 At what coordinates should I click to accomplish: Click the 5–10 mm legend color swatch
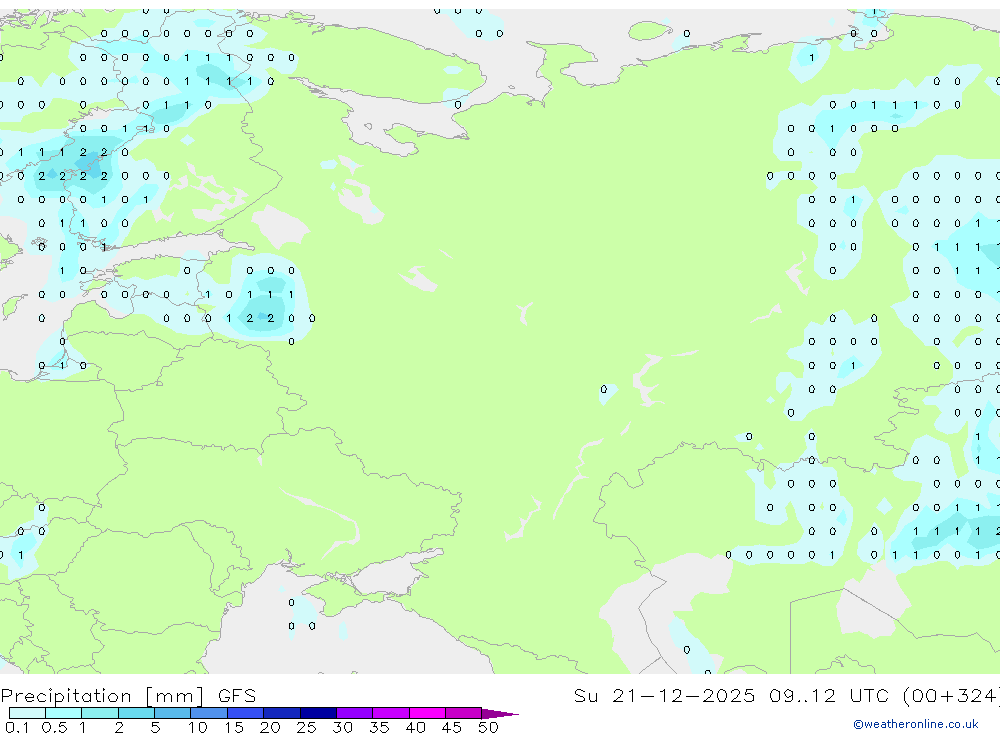(x=173, y=713)
